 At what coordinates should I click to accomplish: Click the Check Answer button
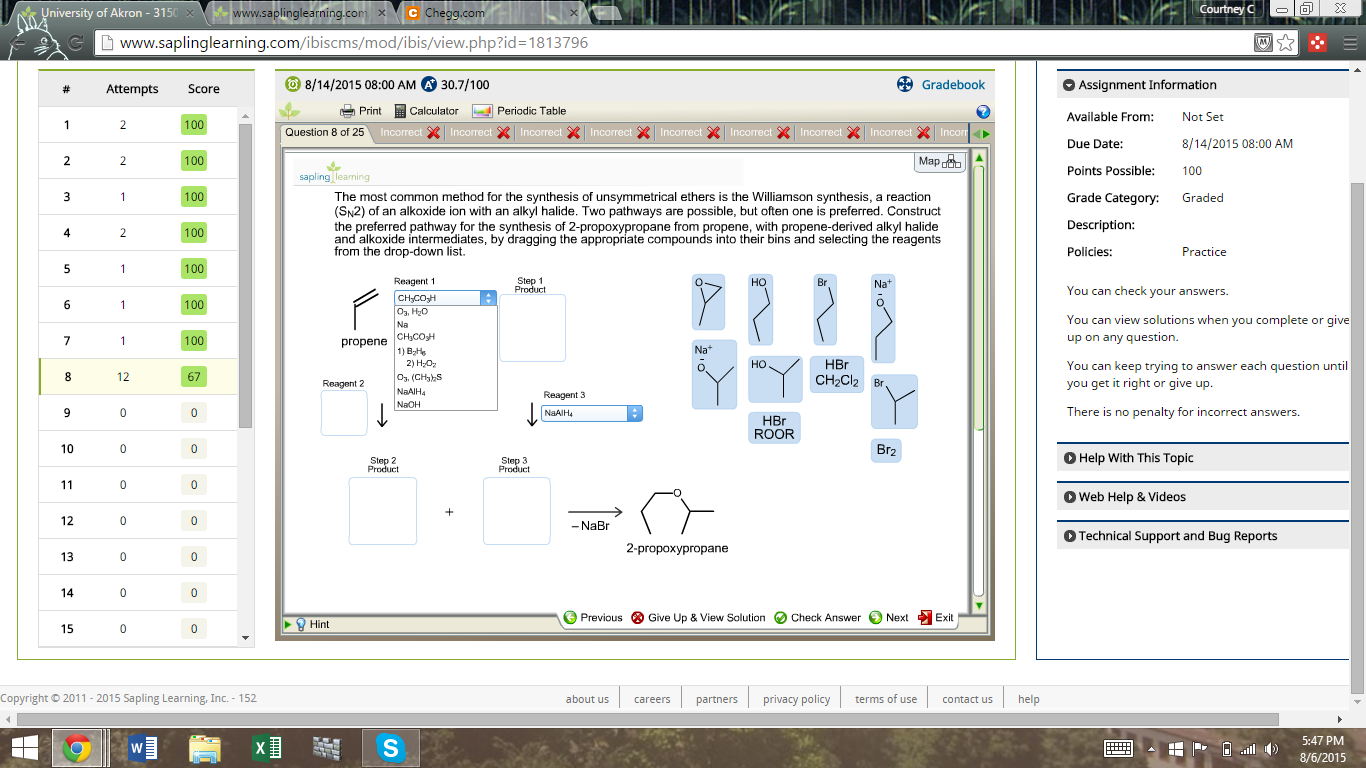point(817,618)
